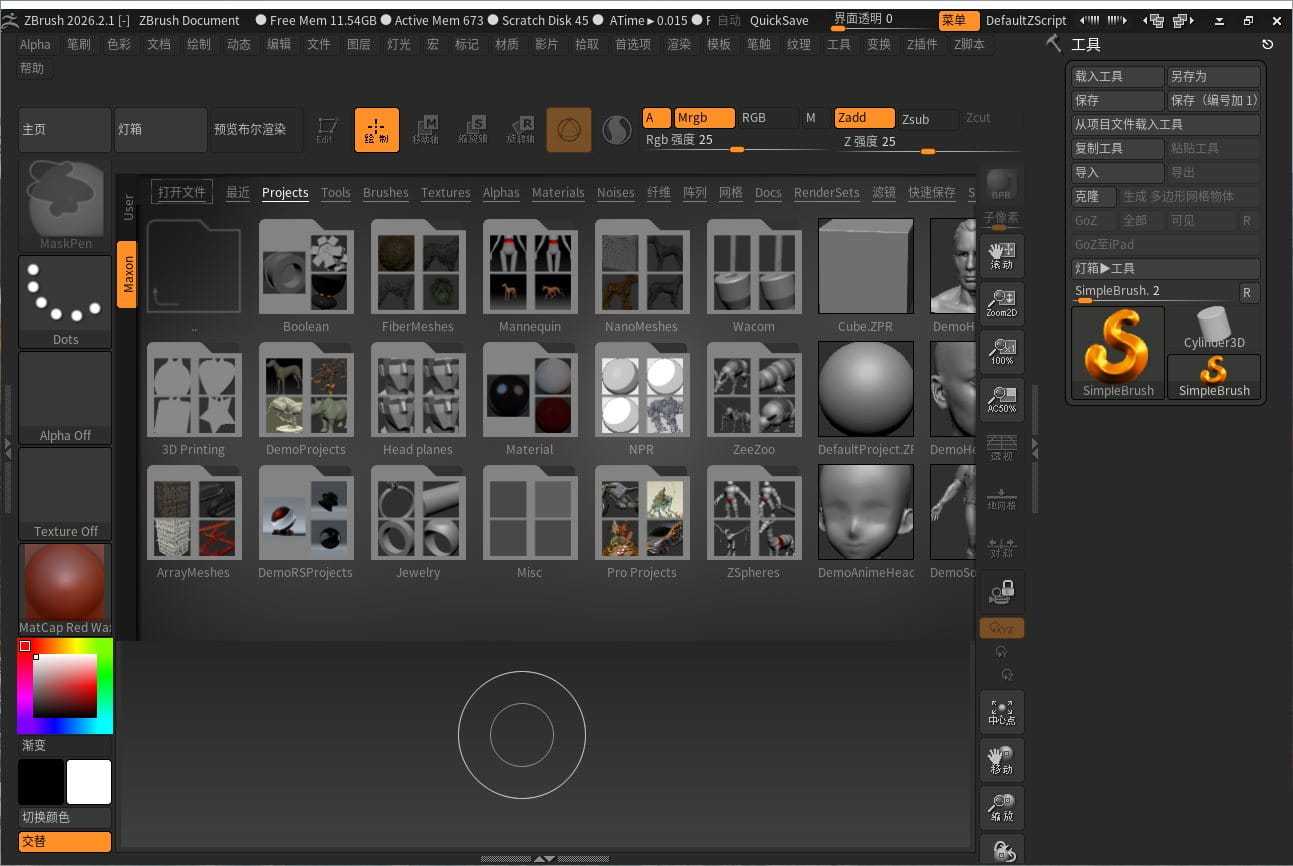This screenshot has width=1293, height=866.
Task: Toggle the Zadd button
Action: click(865, 118)
